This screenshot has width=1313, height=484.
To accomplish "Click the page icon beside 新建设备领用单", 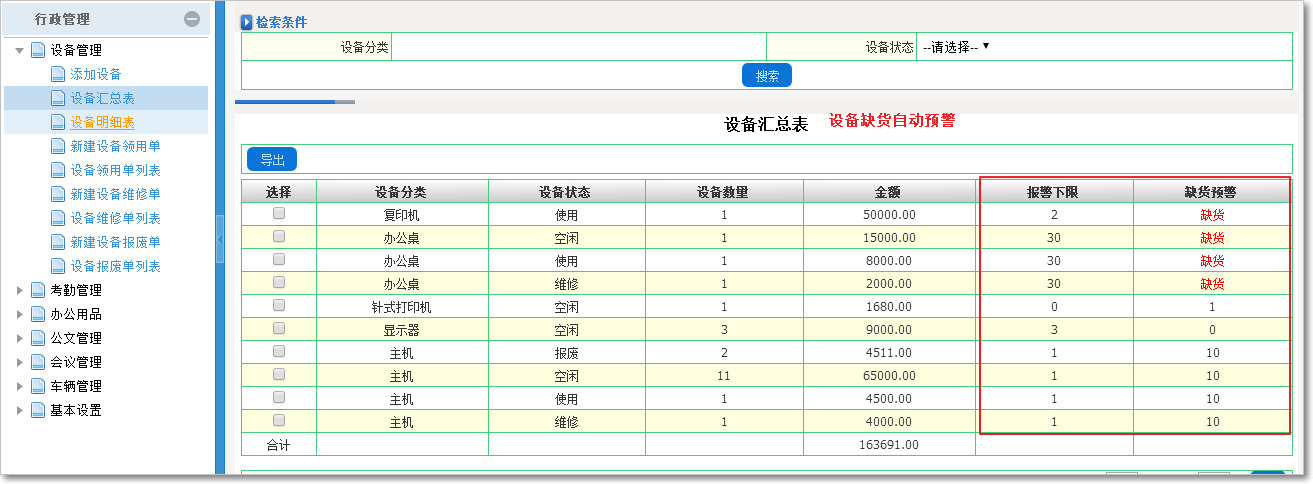I will pos(58,146).
